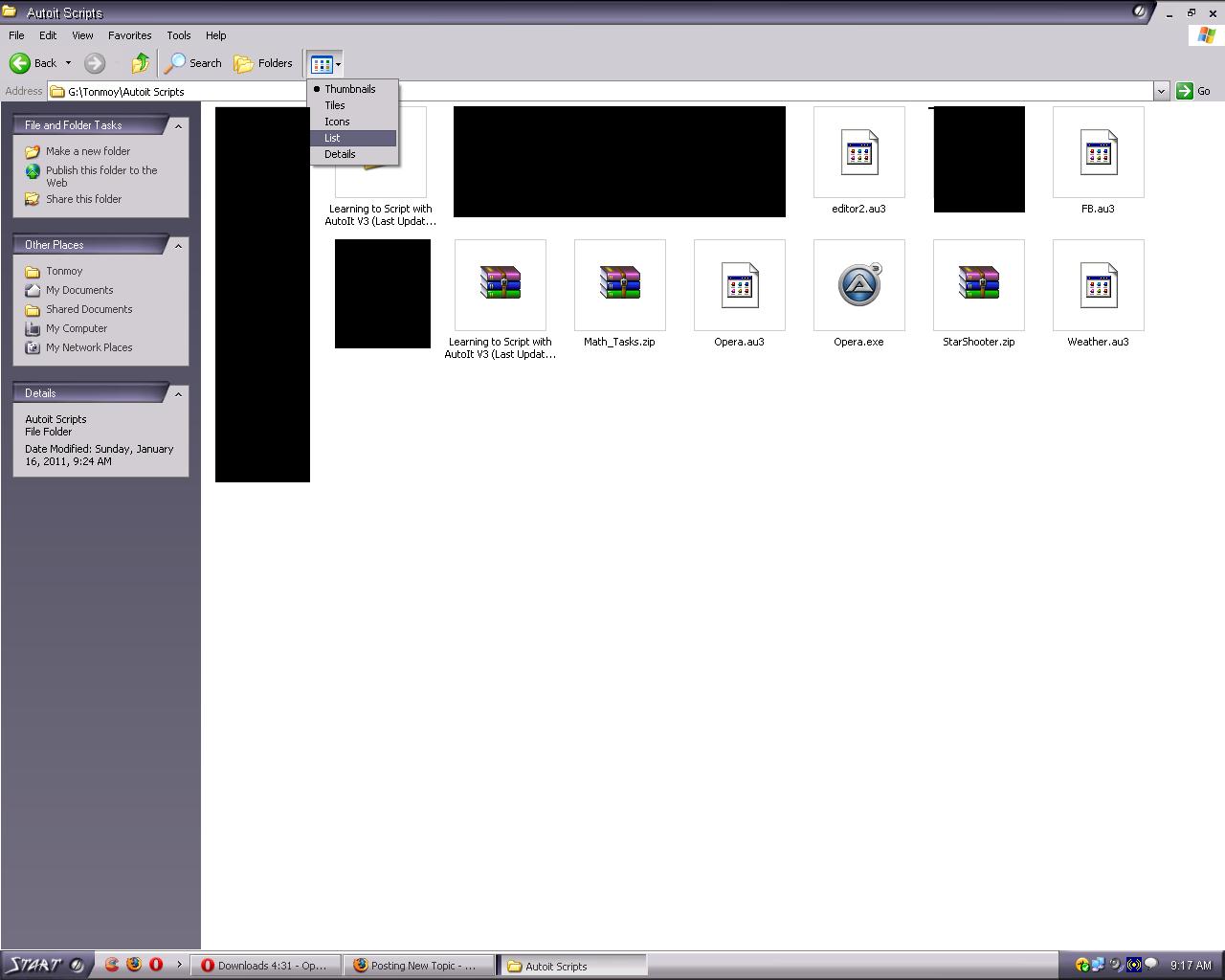
Task: Select the Math_Tasks.zip archive icon
Action: [619, 283]
